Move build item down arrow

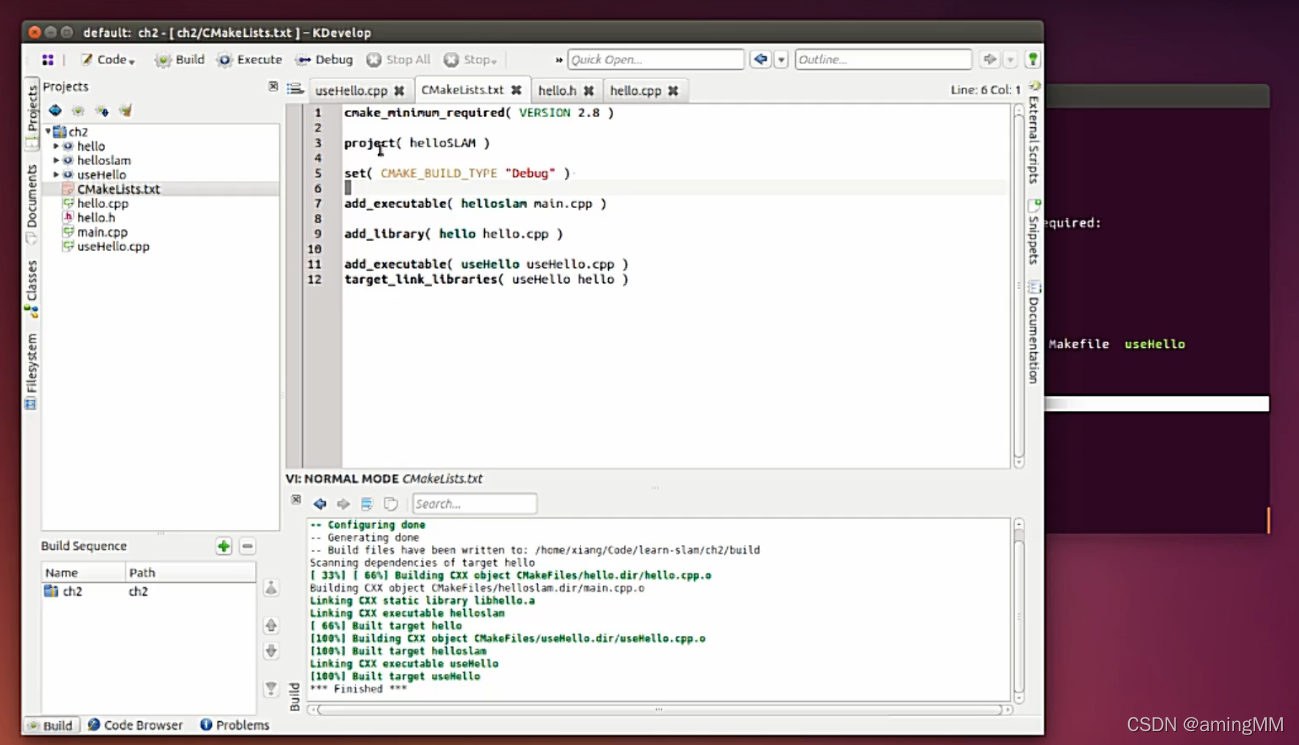point(271,651)
